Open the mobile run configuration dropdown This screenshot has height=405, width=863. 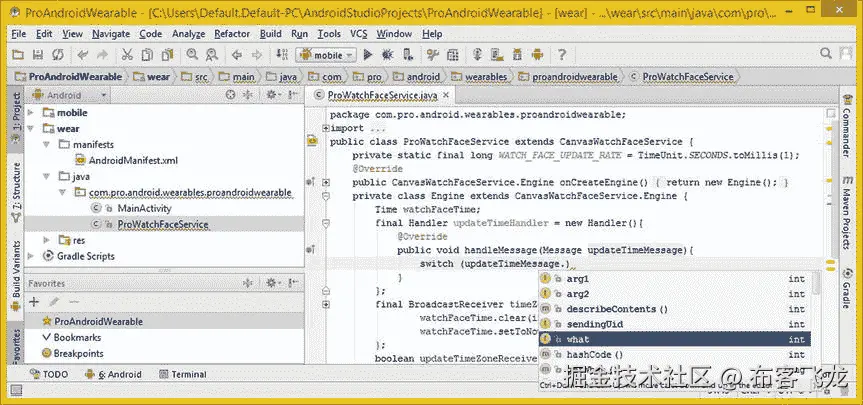pyautogui.click(x=326, y=54)
